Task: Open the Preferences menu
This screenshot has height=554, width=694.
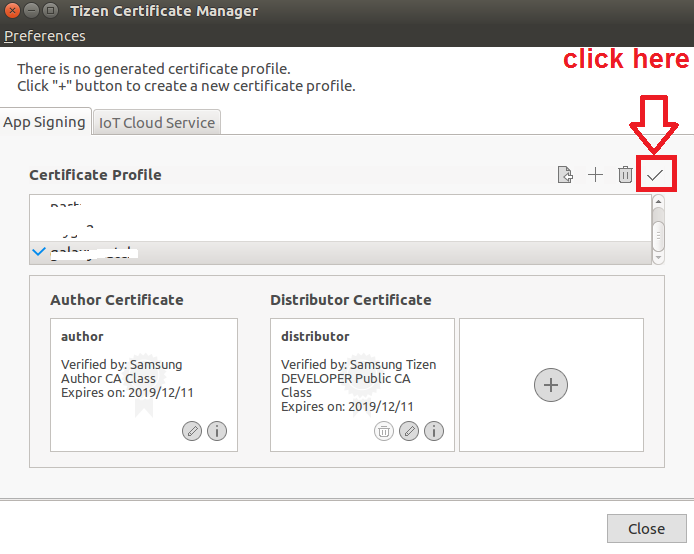Action: (45, 36)
